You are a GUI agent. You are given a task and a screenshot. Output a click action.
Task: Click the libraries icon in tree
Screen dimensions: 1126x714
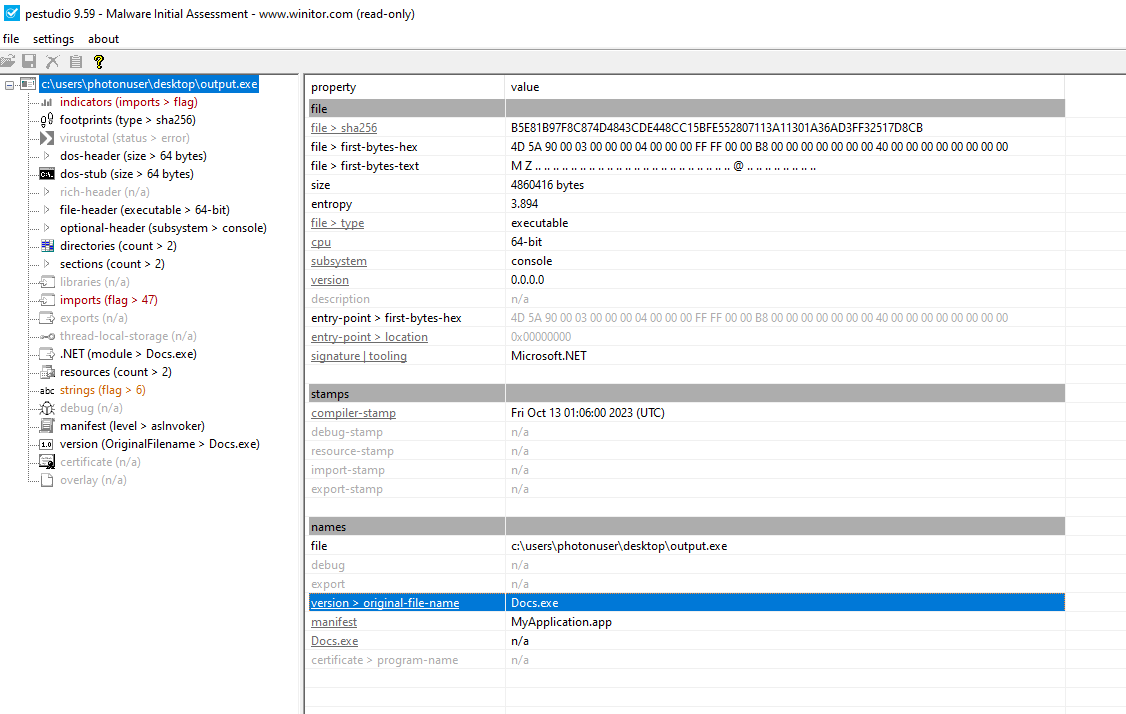[47, 282]
